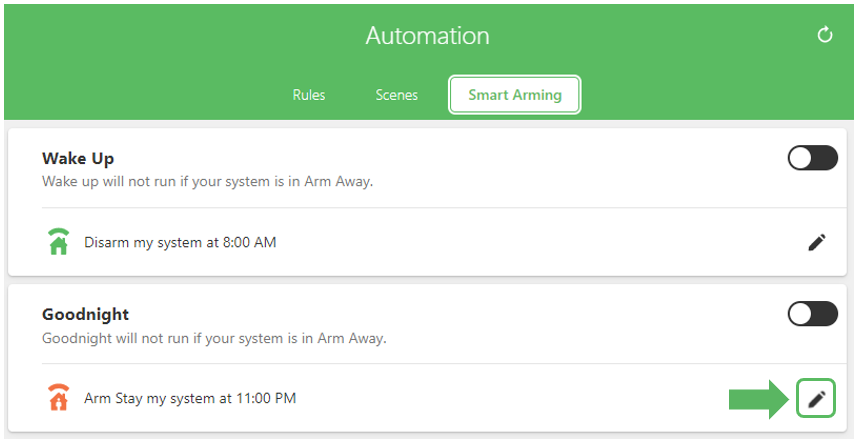Click the Goodnight heading

[85, 314]
